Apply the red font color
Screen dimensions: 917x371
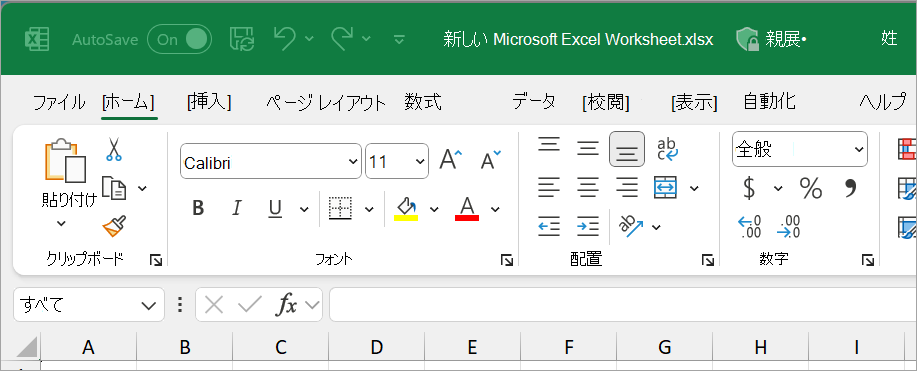467,208
